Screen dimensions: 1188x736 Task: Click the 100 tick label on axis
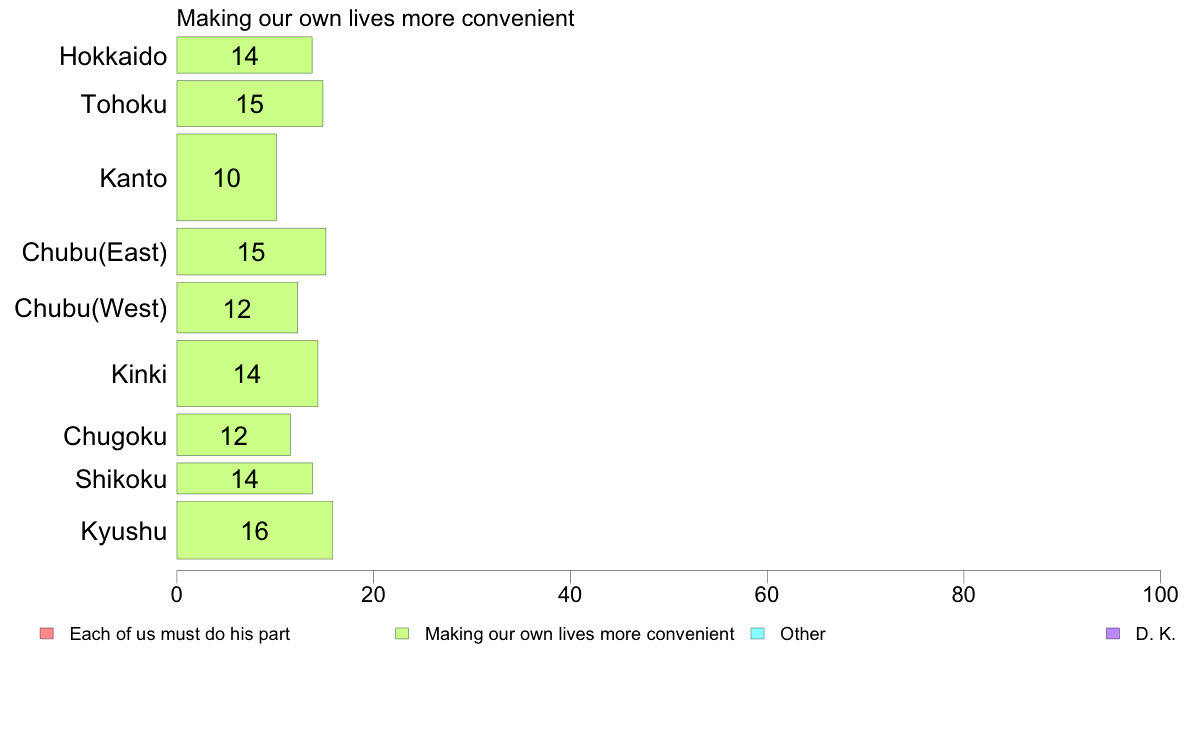coord(1160,595)
